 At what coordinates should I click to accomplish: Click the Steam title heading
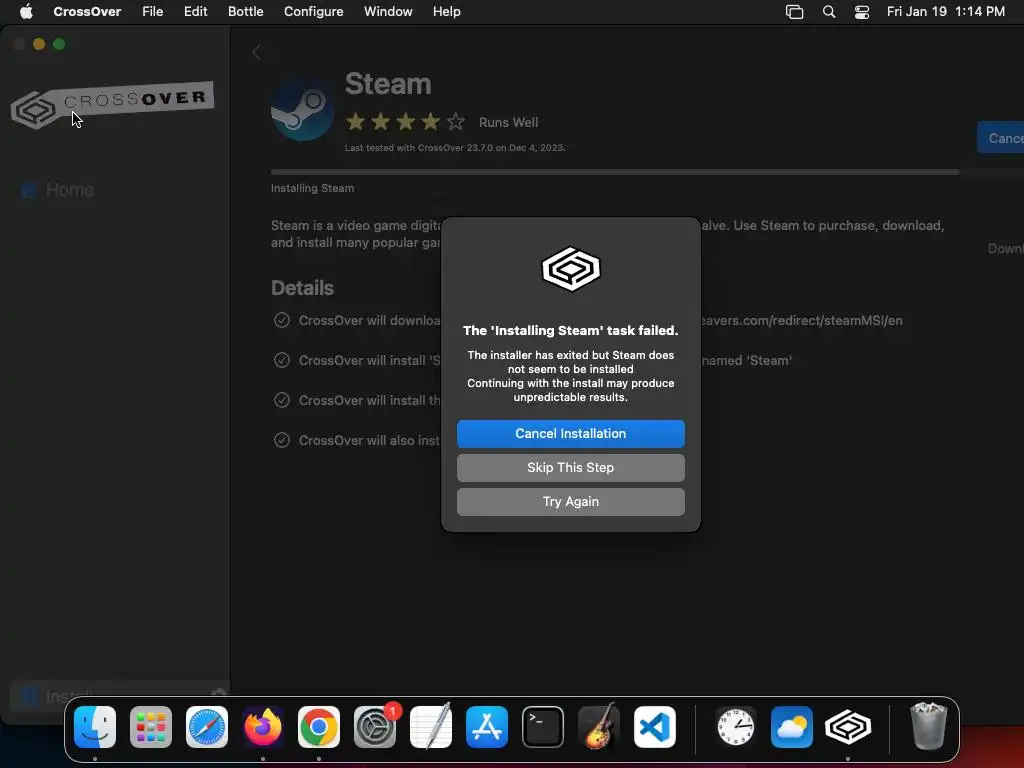[388, 84]
